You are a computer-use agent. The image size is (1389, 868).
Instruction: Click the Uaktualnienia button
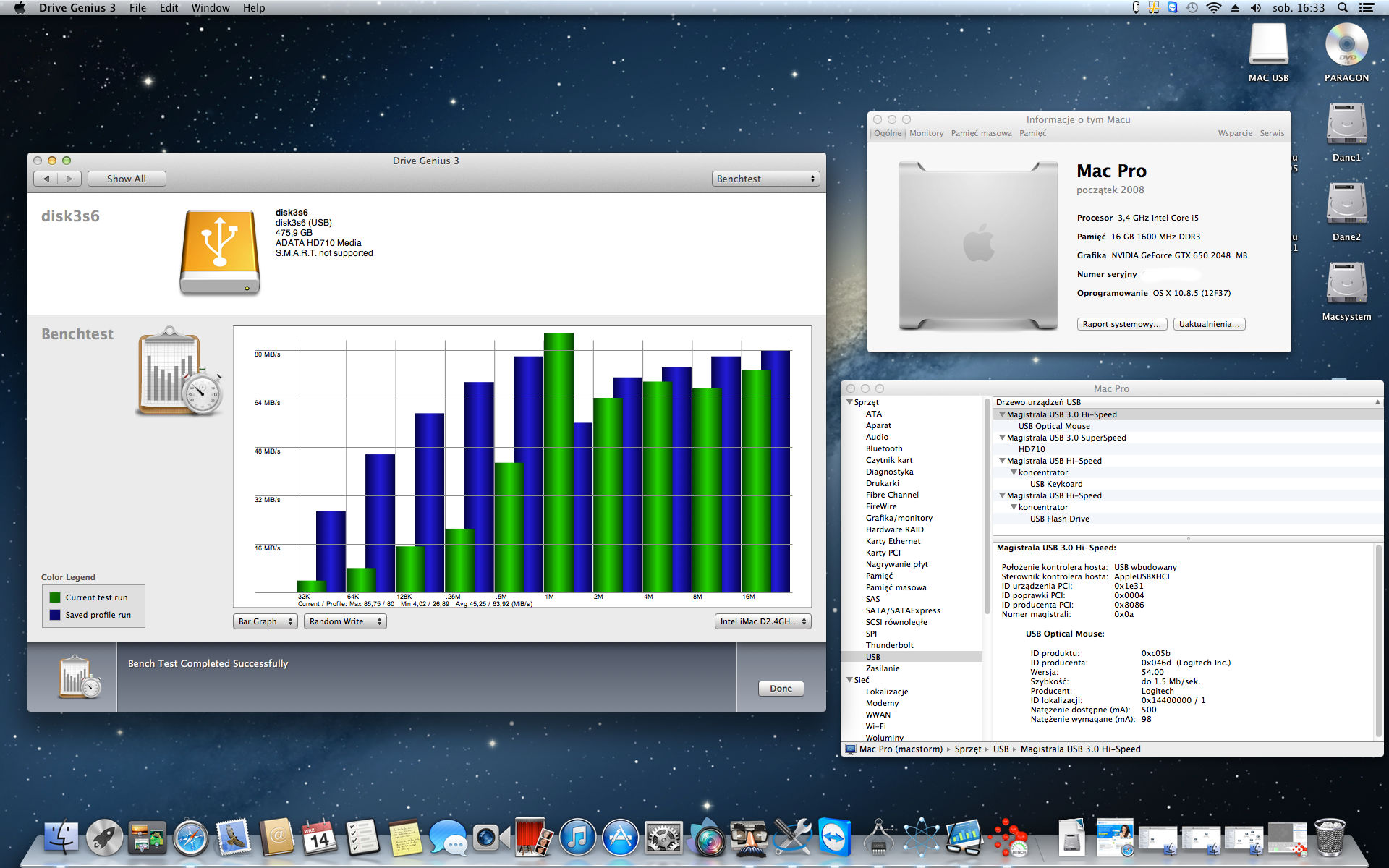tap(1209, 324)
